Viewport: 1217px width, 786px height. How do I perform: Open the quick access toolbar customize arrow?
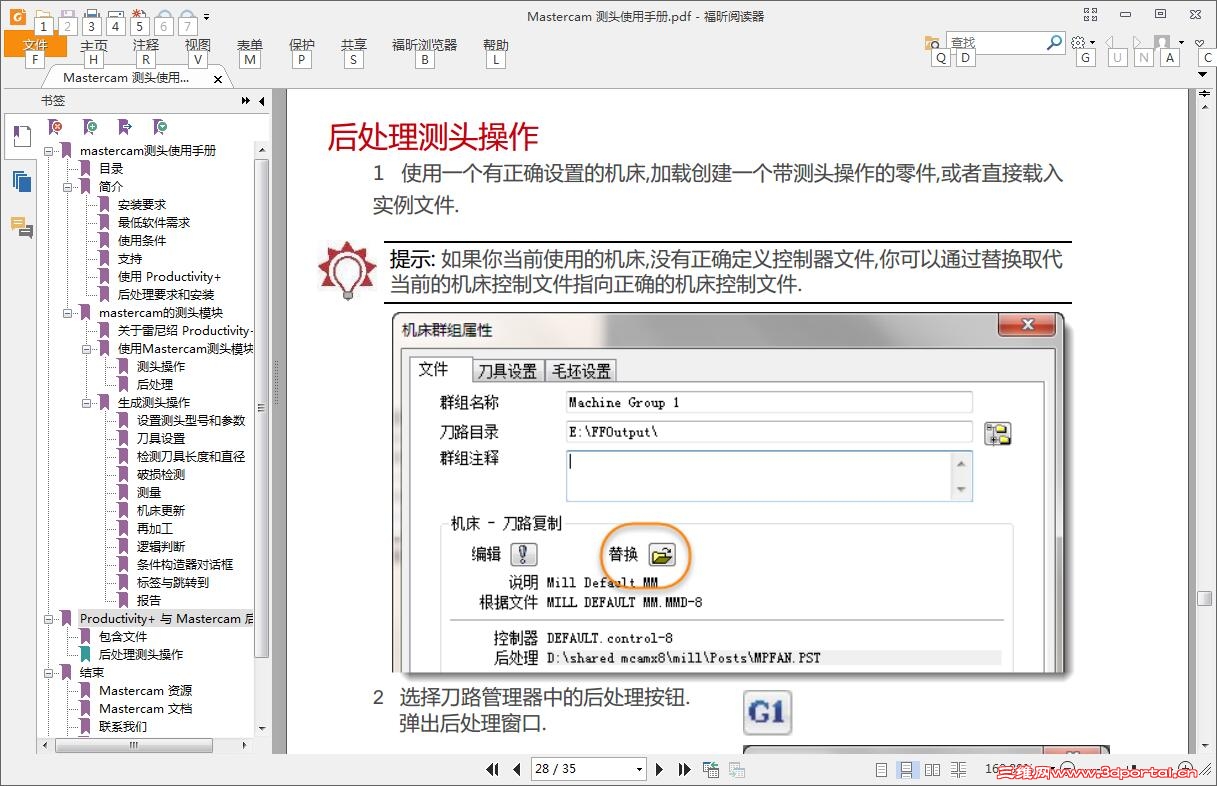[206, 17]
